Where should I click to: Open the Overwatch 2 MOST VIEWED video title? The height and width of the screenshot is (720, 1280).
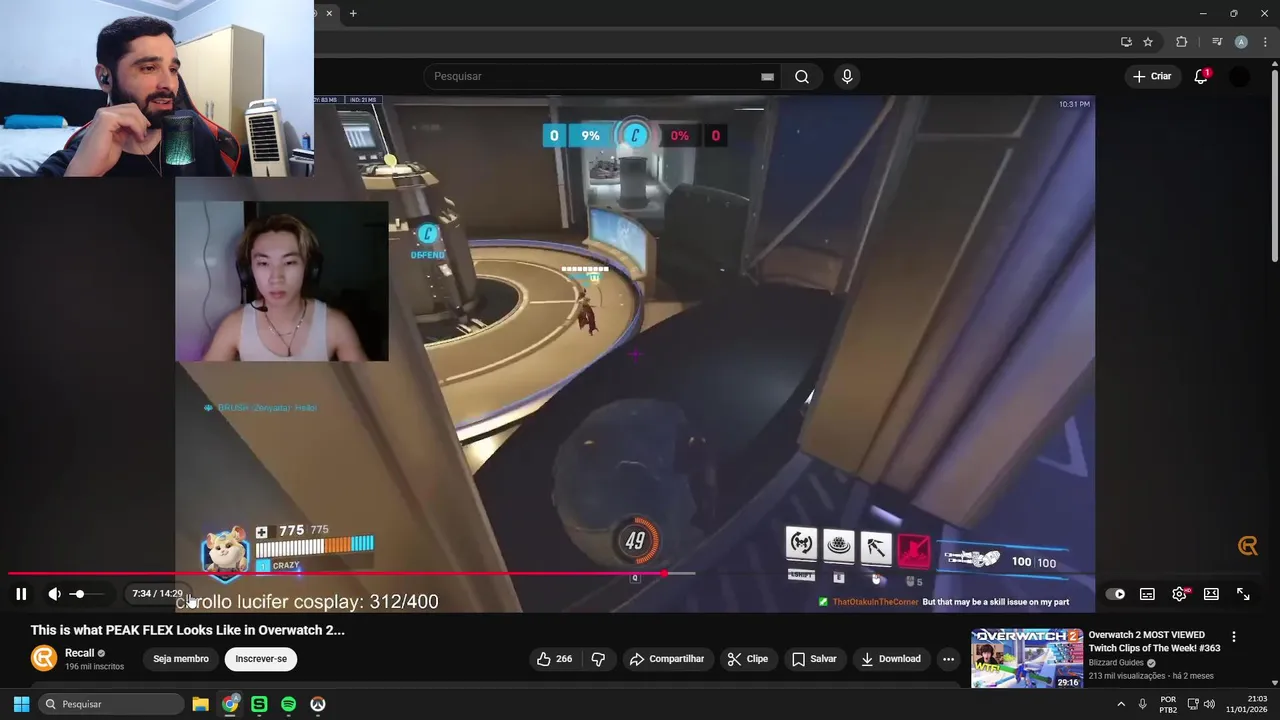[x=1154, y=641]
